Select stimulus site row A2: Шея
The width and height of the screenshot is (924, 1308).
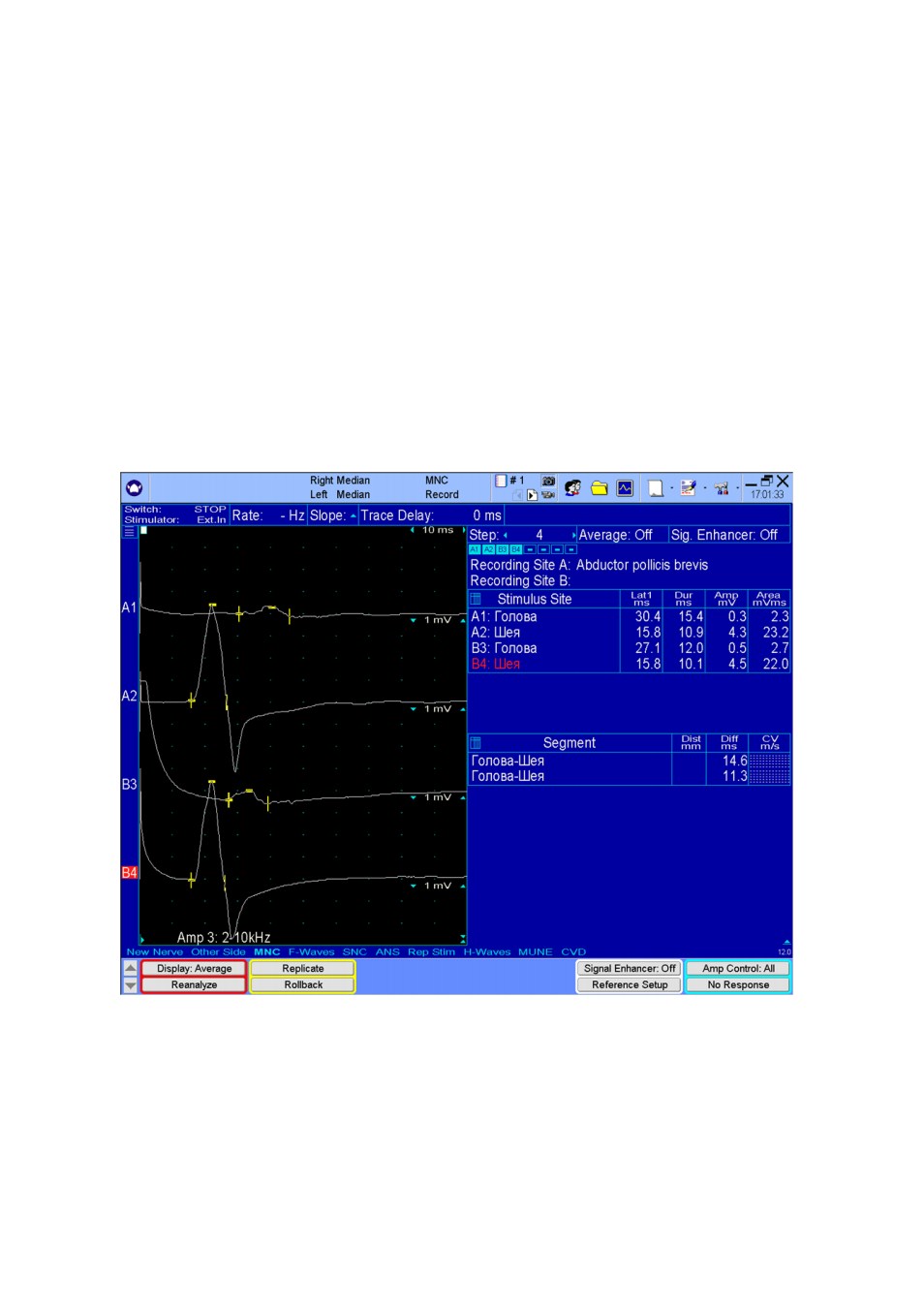pyautogui.click(x=630, y=632)
